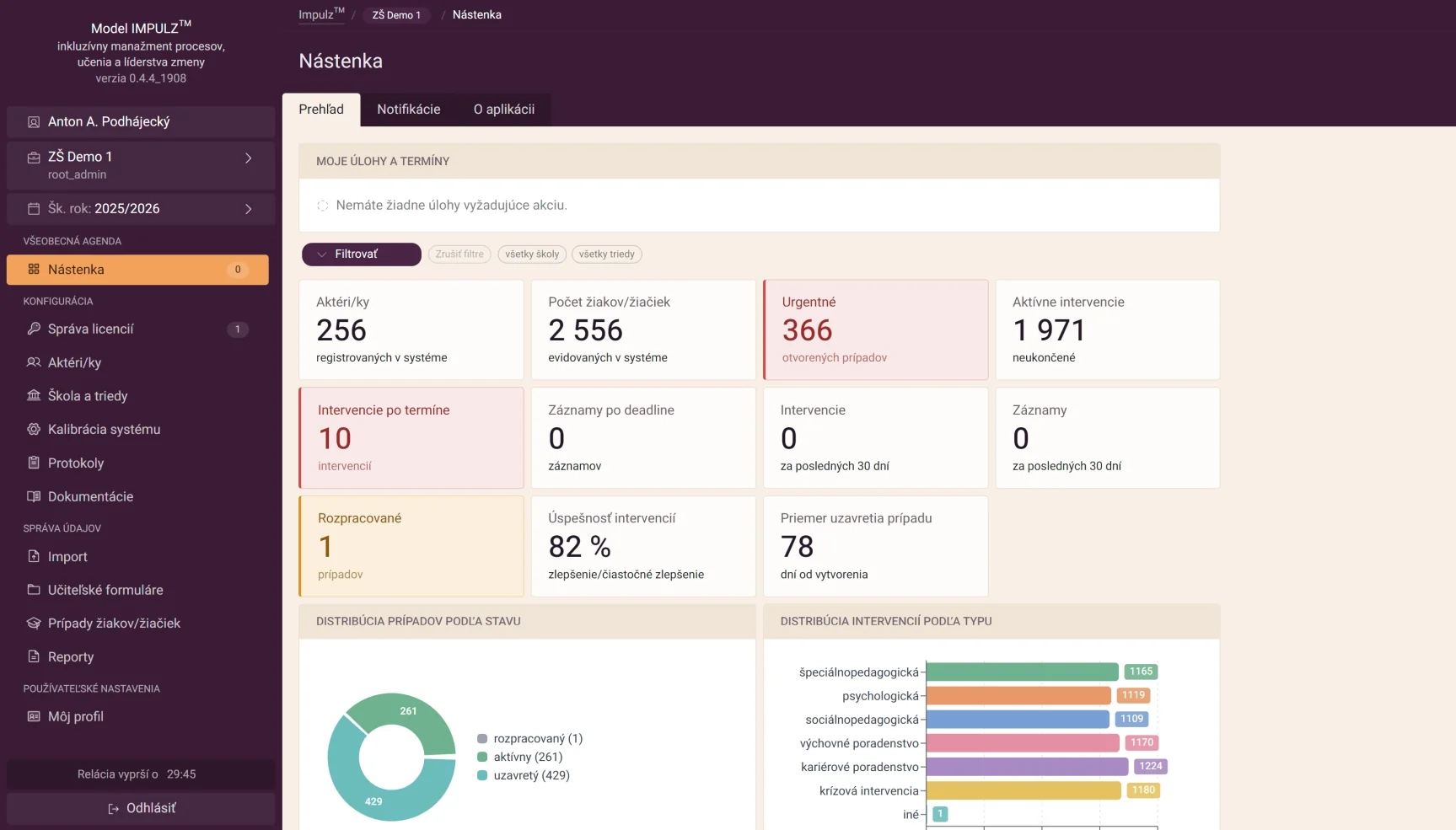
Task: Open Reporty menu item
Action: pyautogui.click(x=137, y=656)
